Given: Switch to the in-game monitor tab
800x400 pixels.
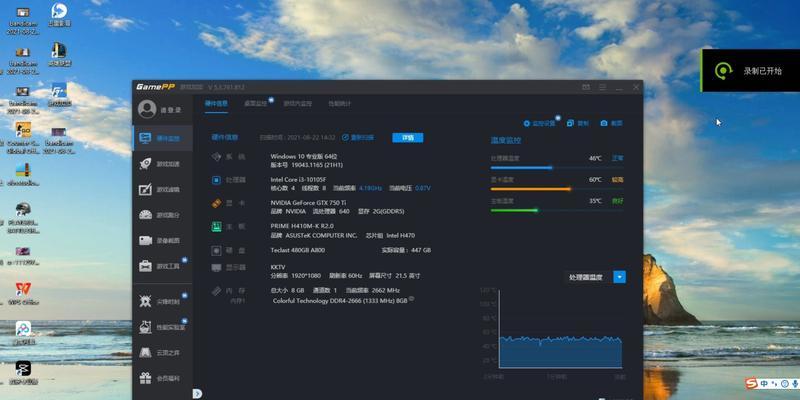Looking at the screenshot, I should (x=297, y=104).
